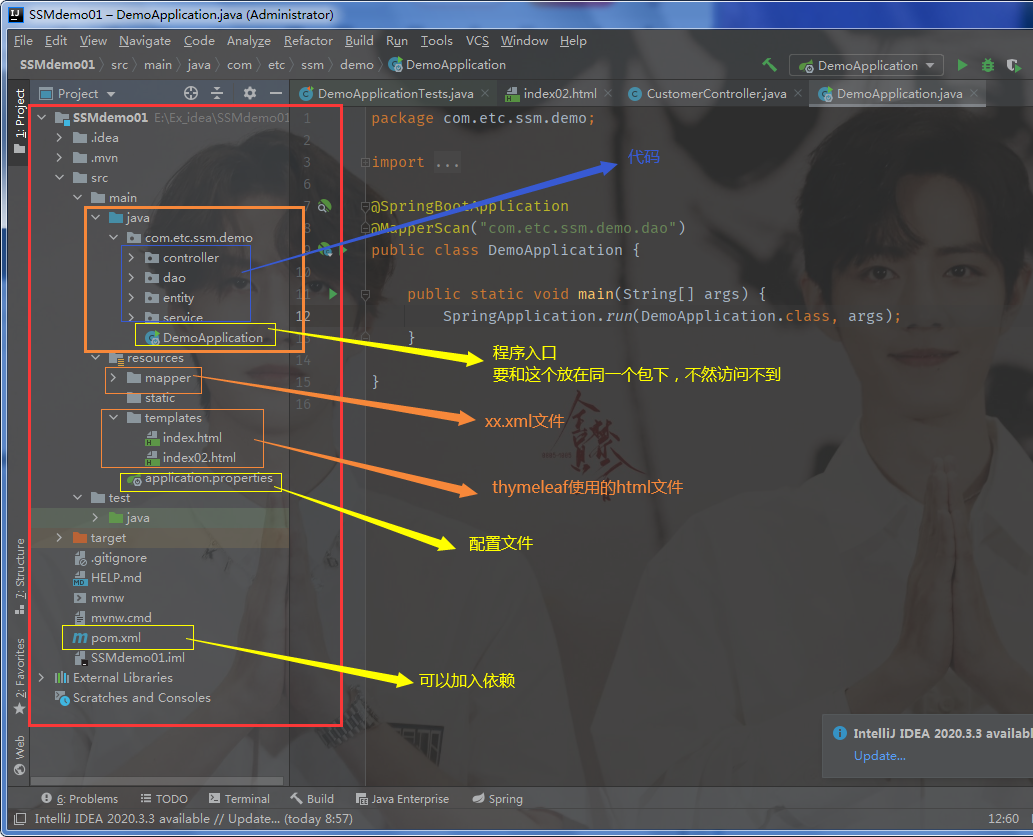Screen dimensions: 1033x837
Task: Open the Terminal tool window
Action: click(240, 798)
